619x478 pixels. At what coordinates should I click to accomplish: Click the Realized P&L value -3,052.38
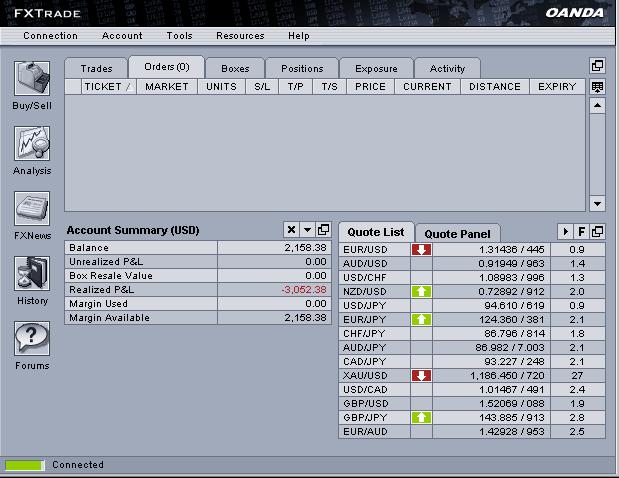click(x=304, y=290)
